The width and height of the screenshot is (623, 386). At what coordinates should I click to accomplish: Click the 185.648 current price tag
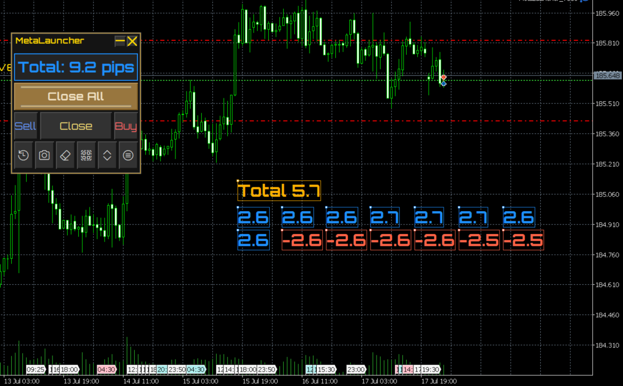607,75
